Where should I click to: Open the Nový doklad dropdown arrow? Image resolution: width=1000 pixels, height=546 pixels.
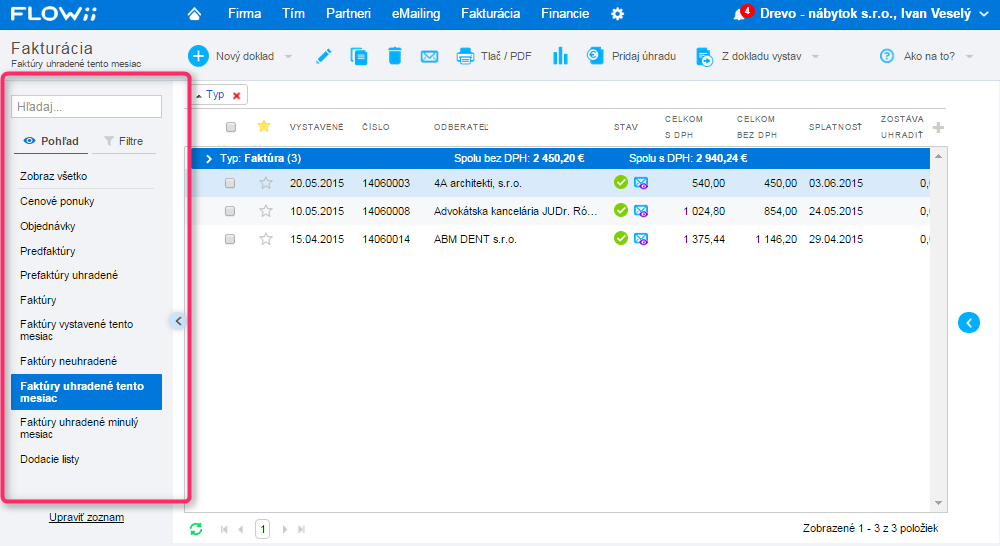288,57
